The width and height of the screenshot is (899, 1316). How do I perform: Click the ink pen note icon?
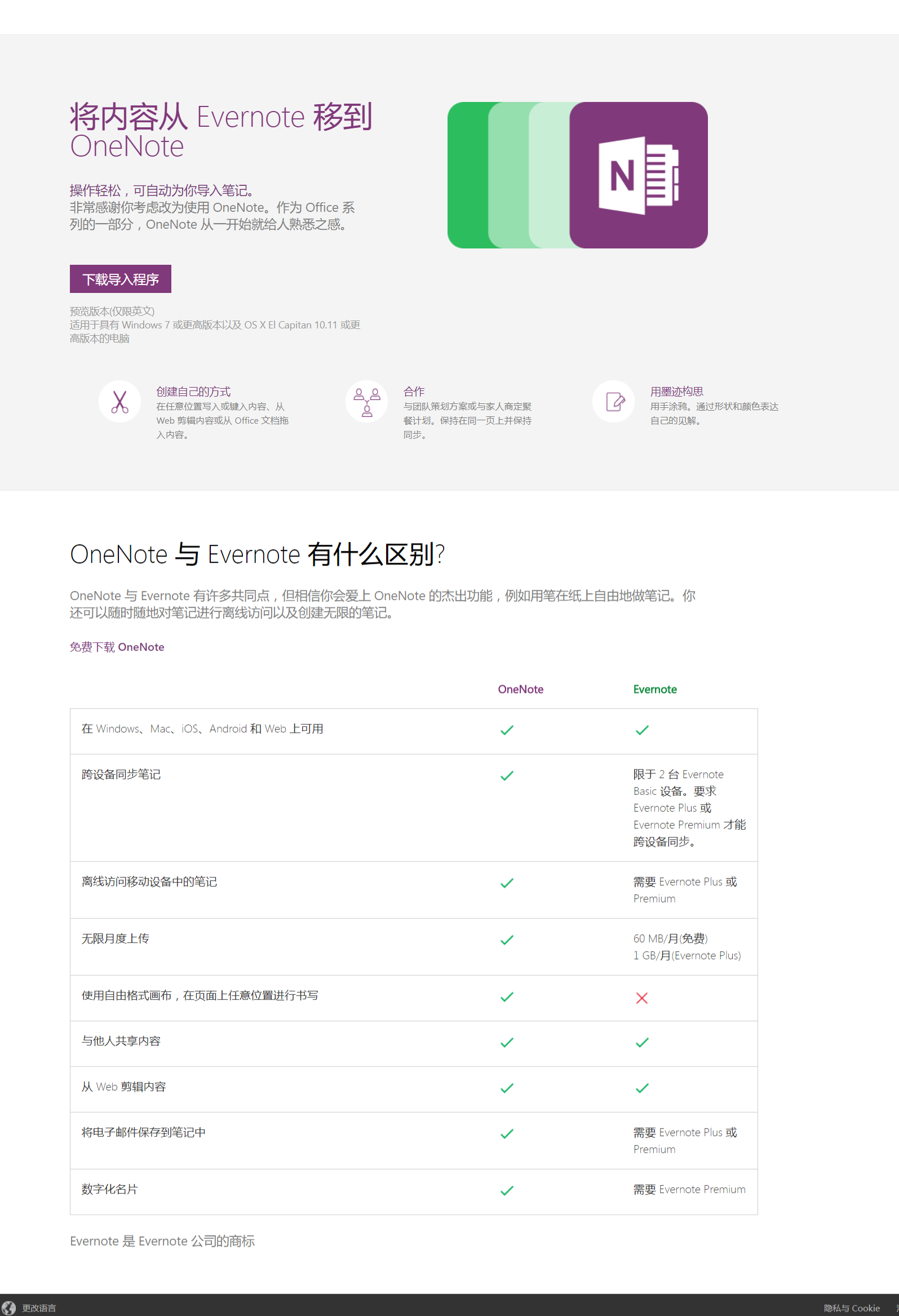[x=614, y=402]
